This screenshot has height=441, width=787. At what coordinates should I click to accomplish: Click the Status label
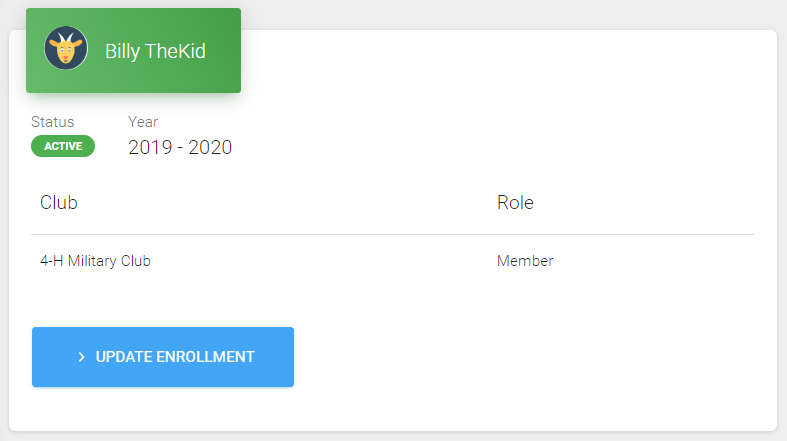pyautogui.click(x=52, y=122)
